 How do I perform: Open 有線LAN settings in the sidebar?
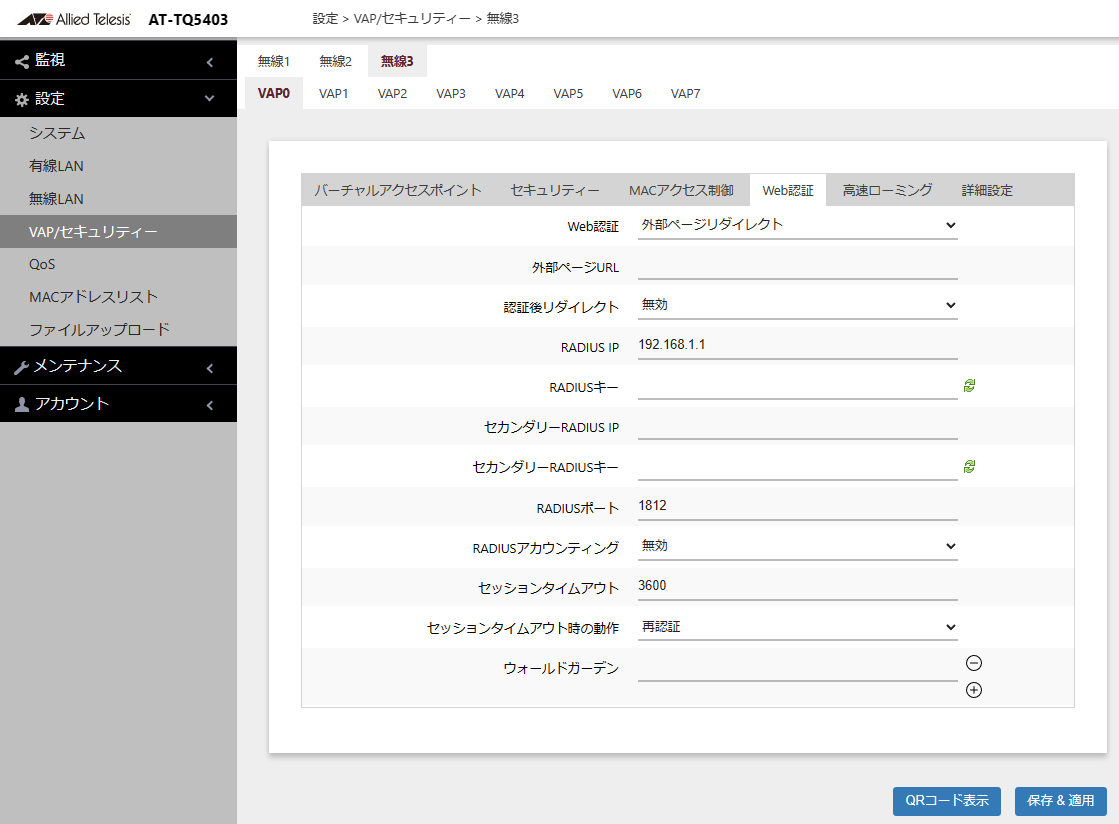pyautogui.click(x=118, y=166)
